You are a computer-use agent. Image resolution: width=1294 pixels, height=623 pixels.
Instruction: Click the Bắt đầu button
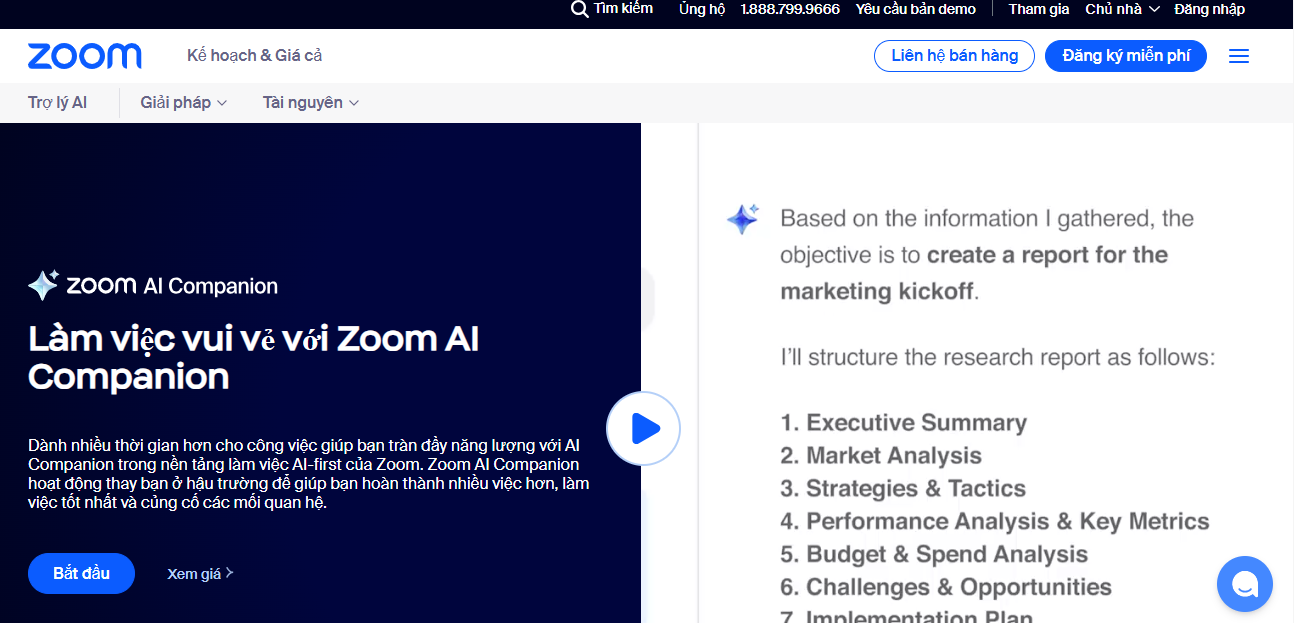81,573
